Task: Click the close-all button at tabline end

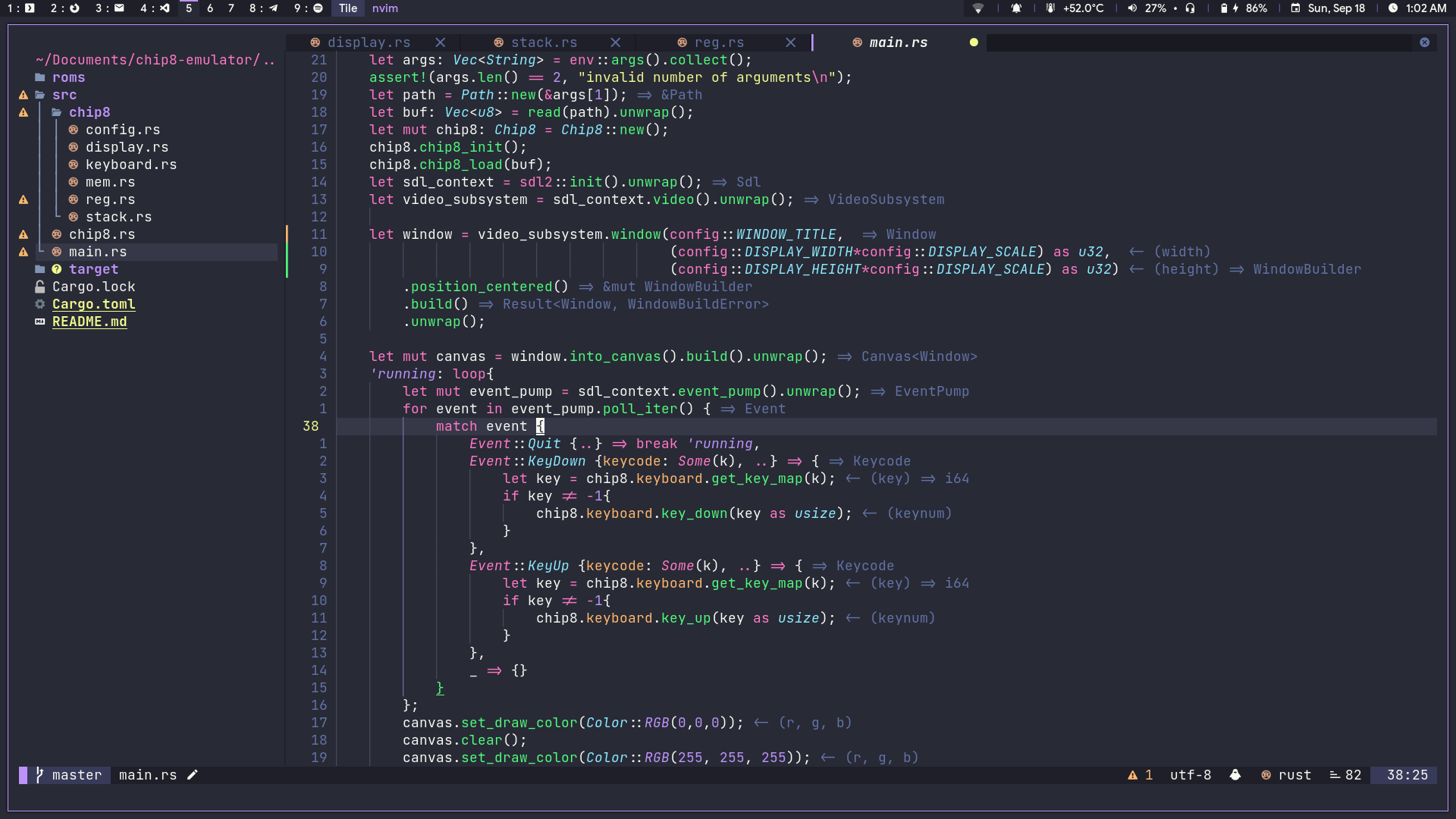Action: [x=1425, y=42]
